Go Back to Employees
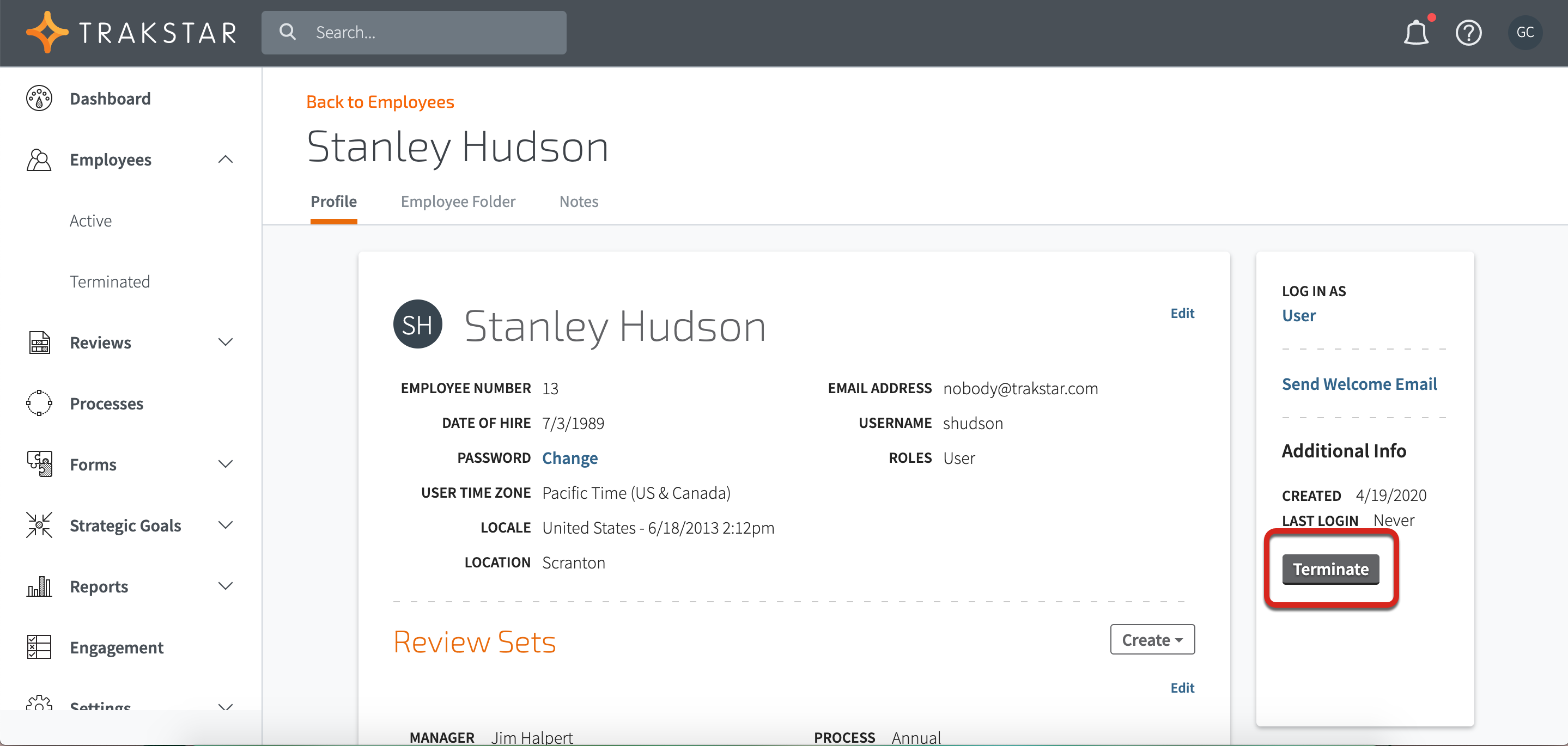 [380, 102]
